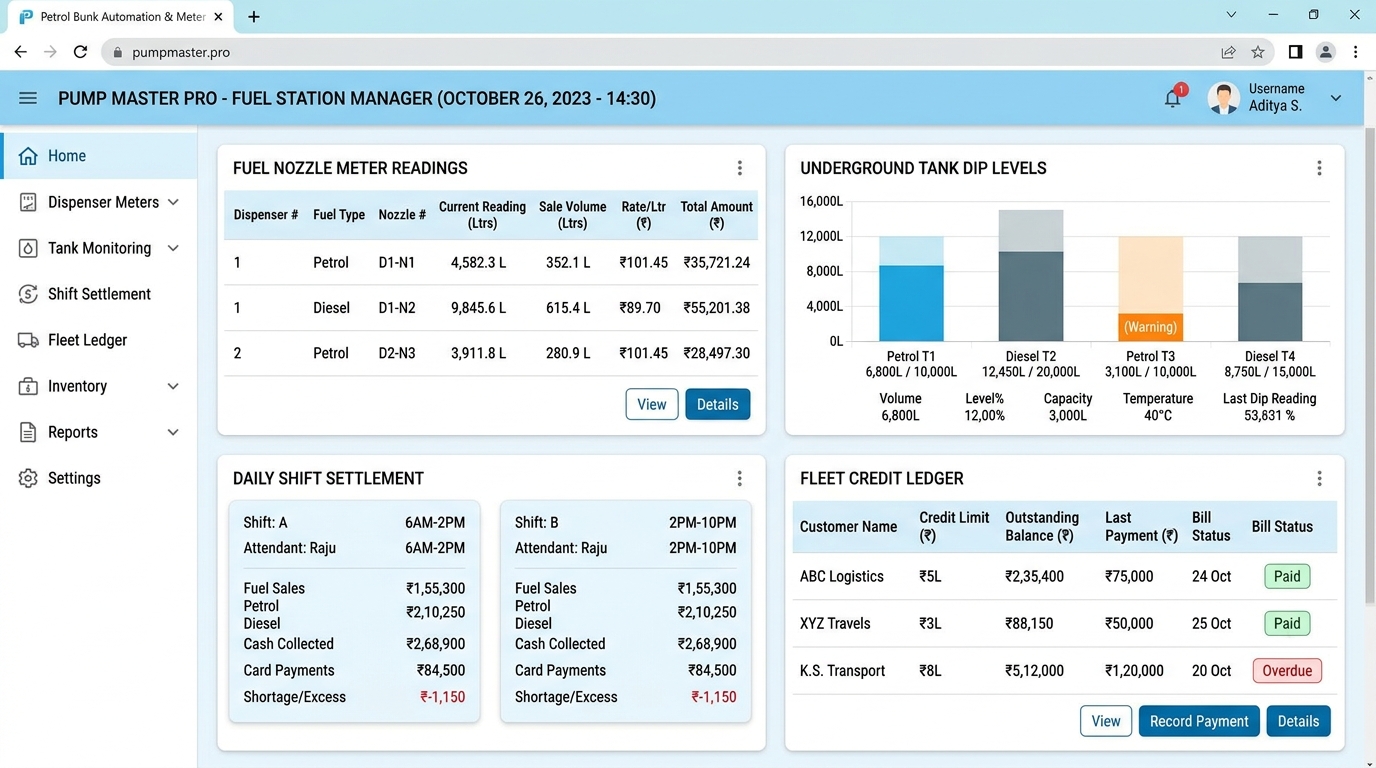Click View in Fleet Credit Ledger
The image size is (1376, 768).
coord(1106,721)
